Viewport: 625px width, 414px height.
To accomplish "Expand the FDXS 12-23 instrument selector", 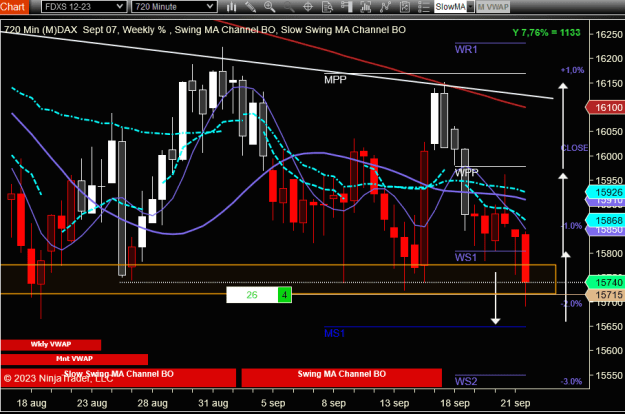I will click(x=84, y=7).
